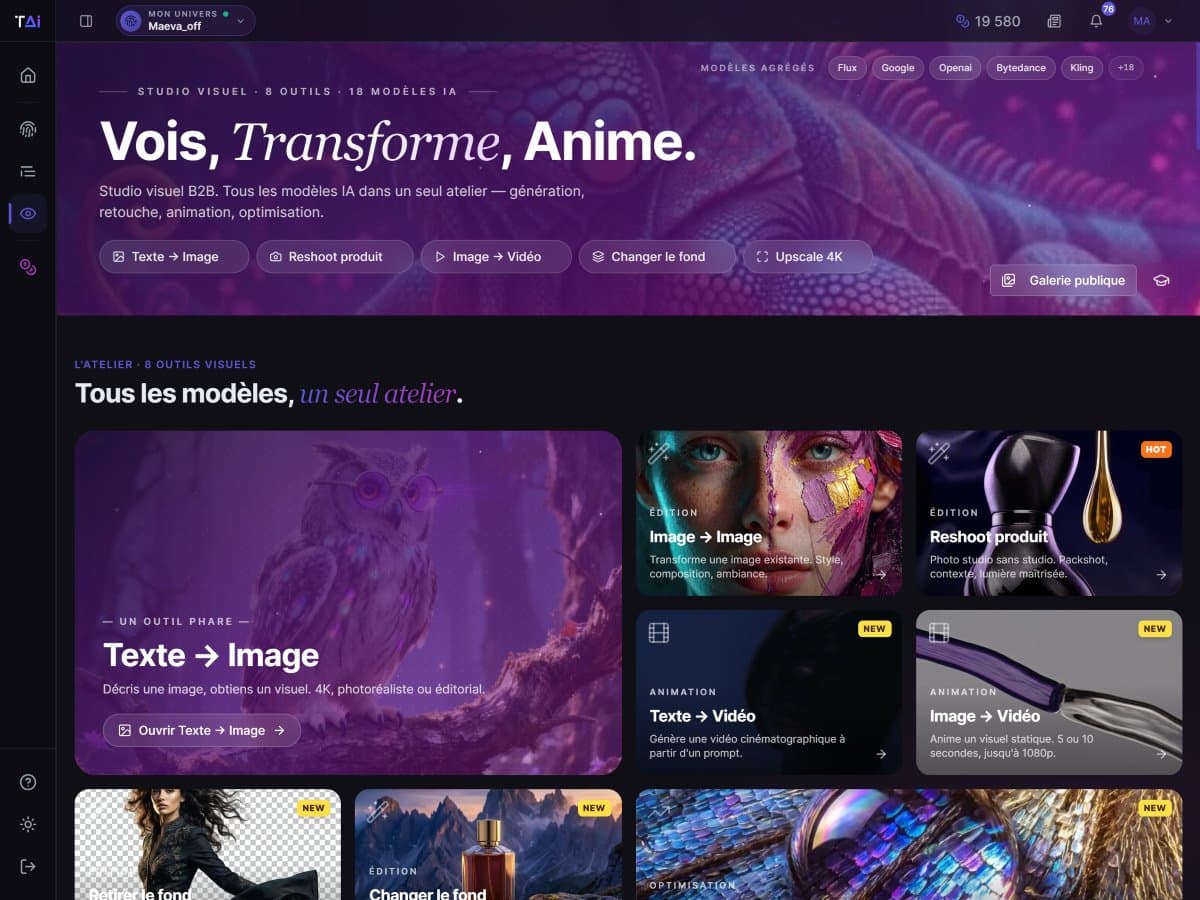
Task: Toggle the sidebar panel icon
Action: [x=86, y=21]
